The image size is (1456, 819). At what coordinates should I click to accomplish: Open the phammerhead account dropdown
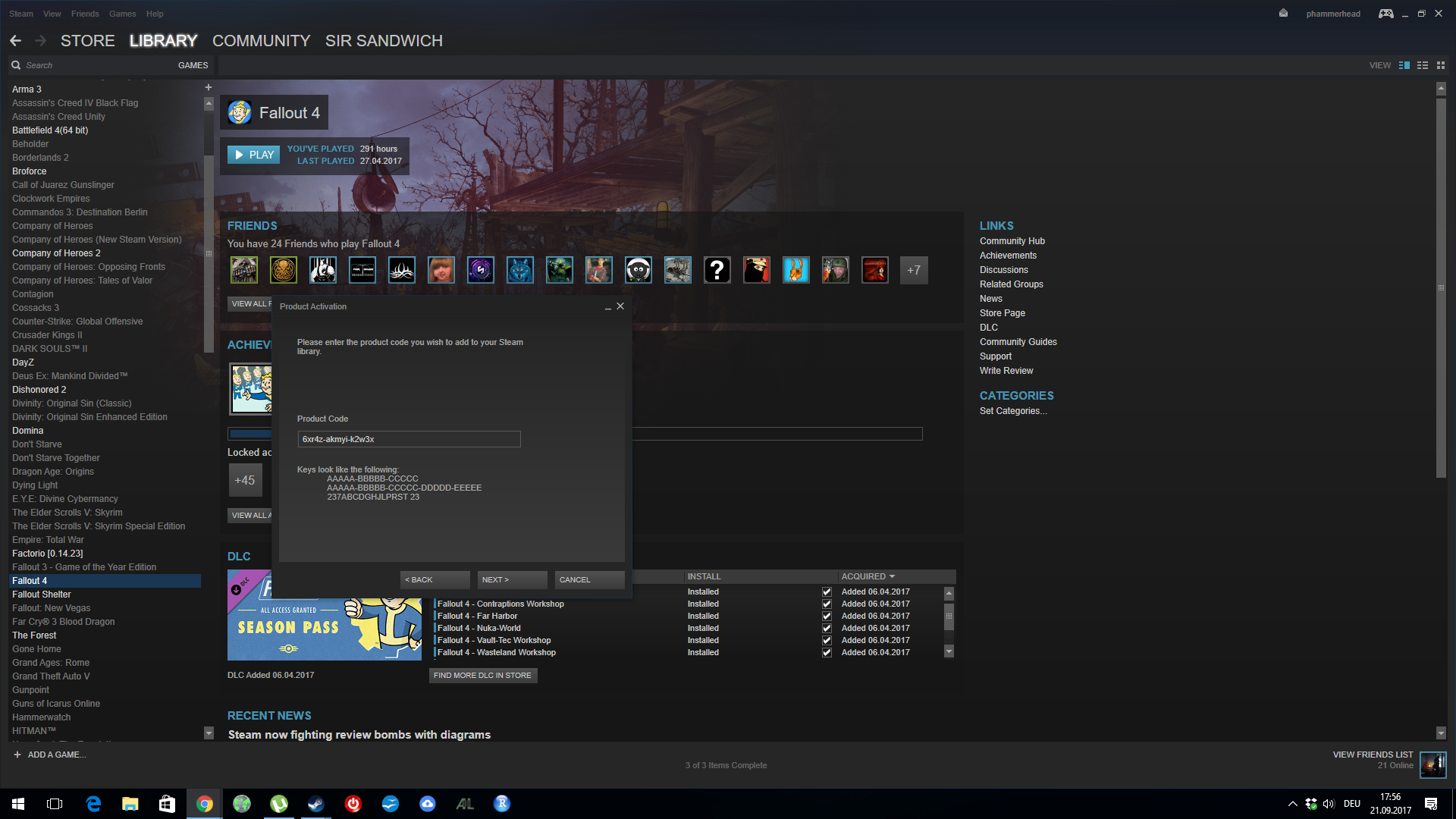(1333, 14)
